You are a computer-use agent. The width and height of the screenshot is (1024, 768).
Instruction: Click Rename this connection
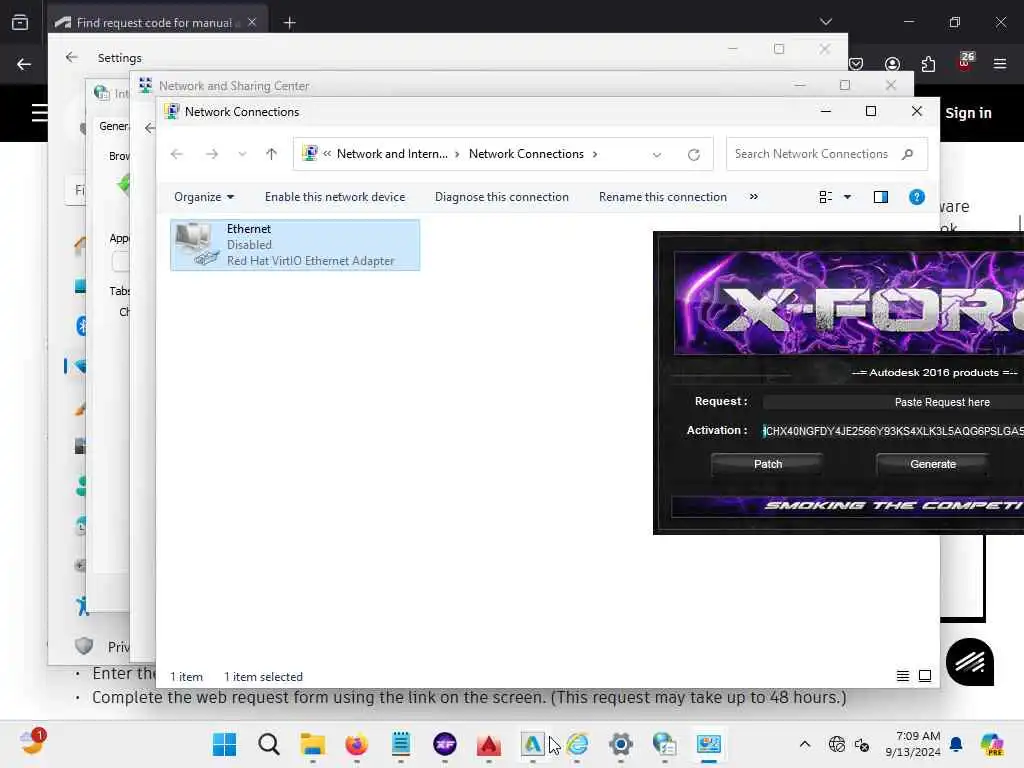pyautogui.click(x=662, y=197)
